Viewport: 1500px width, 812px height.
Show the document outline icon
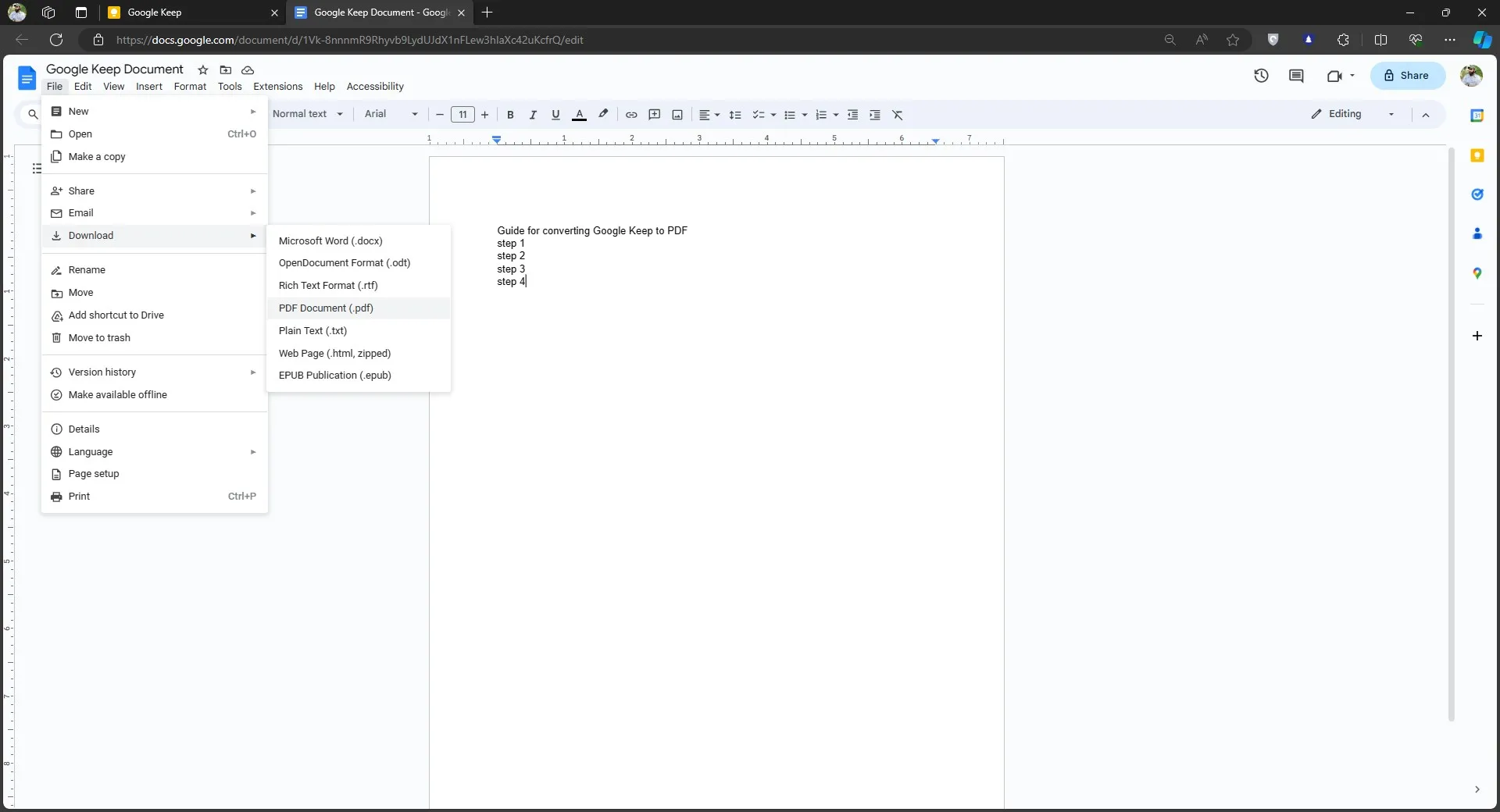[36, 169]
